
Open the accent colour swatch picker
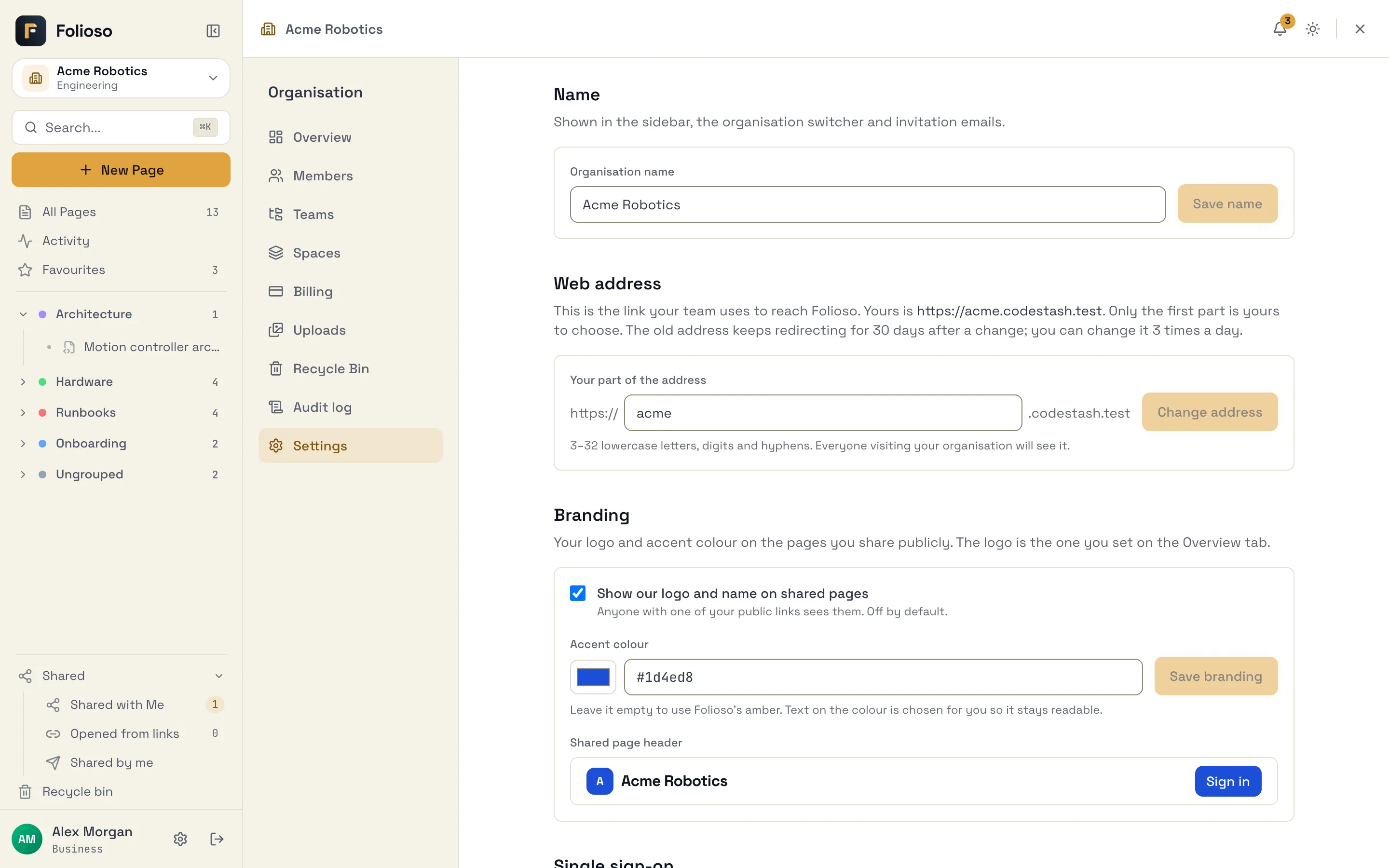[x=593, y=677]
